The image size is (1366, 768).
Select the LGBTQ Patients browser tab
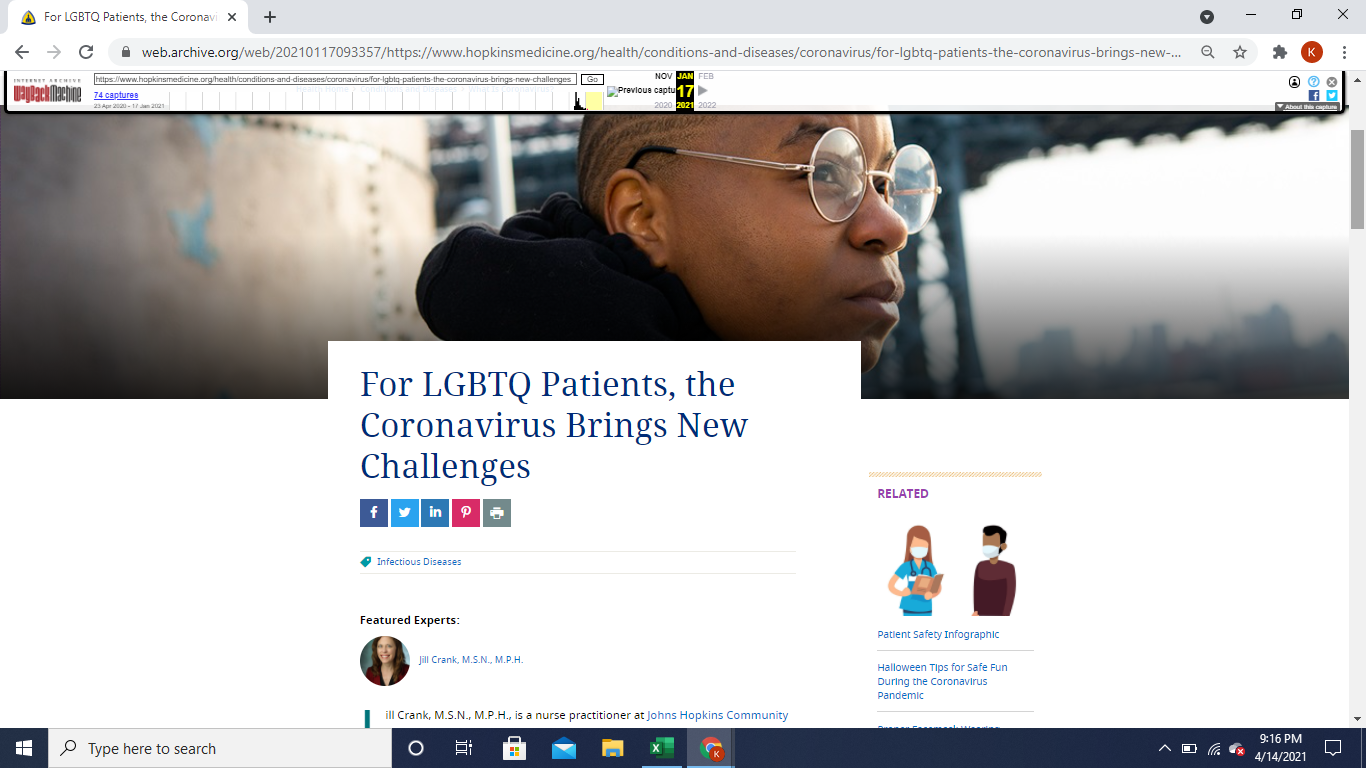tap(130, 17)
